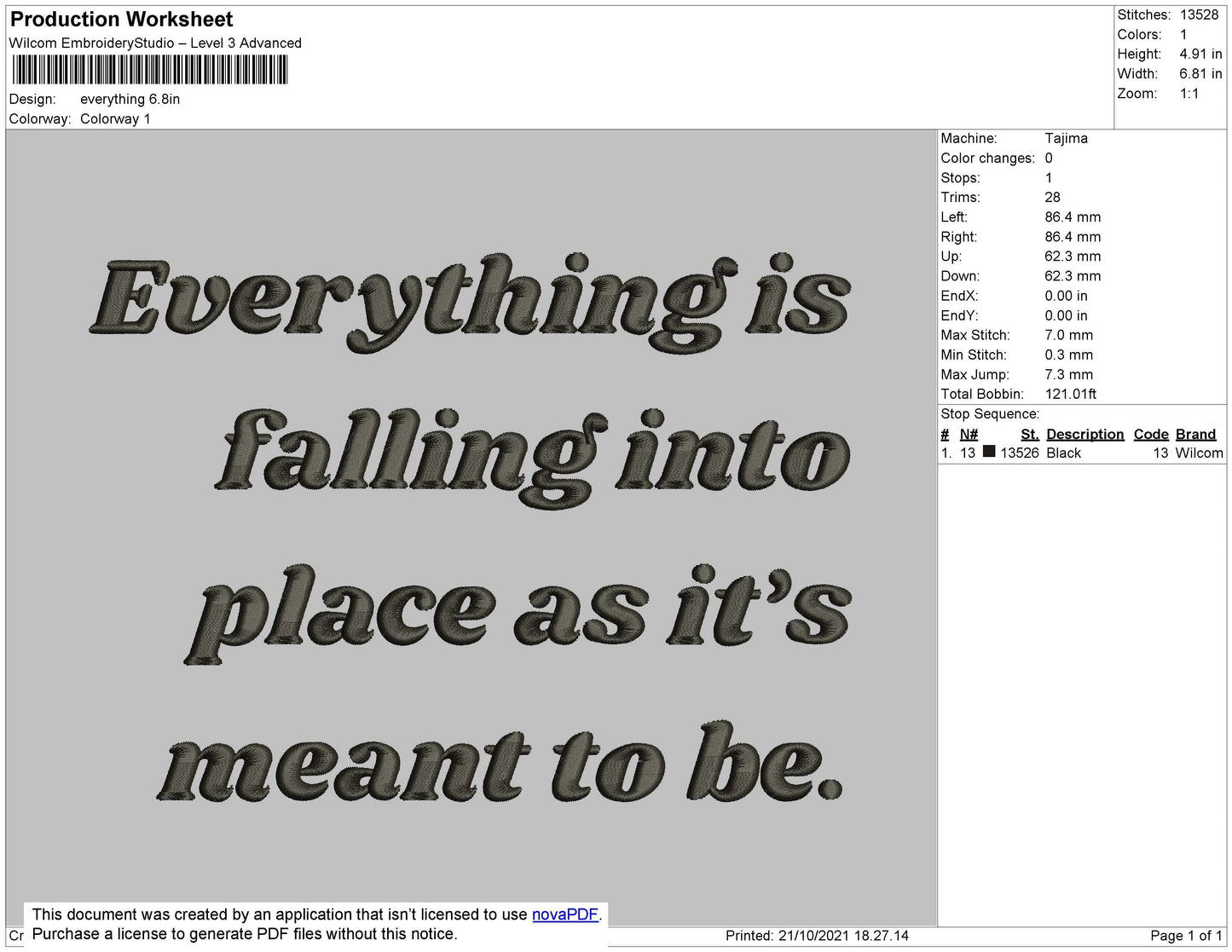Click design name 'everything 6.8in'
1232x952 pixels.
click(130, 99)
